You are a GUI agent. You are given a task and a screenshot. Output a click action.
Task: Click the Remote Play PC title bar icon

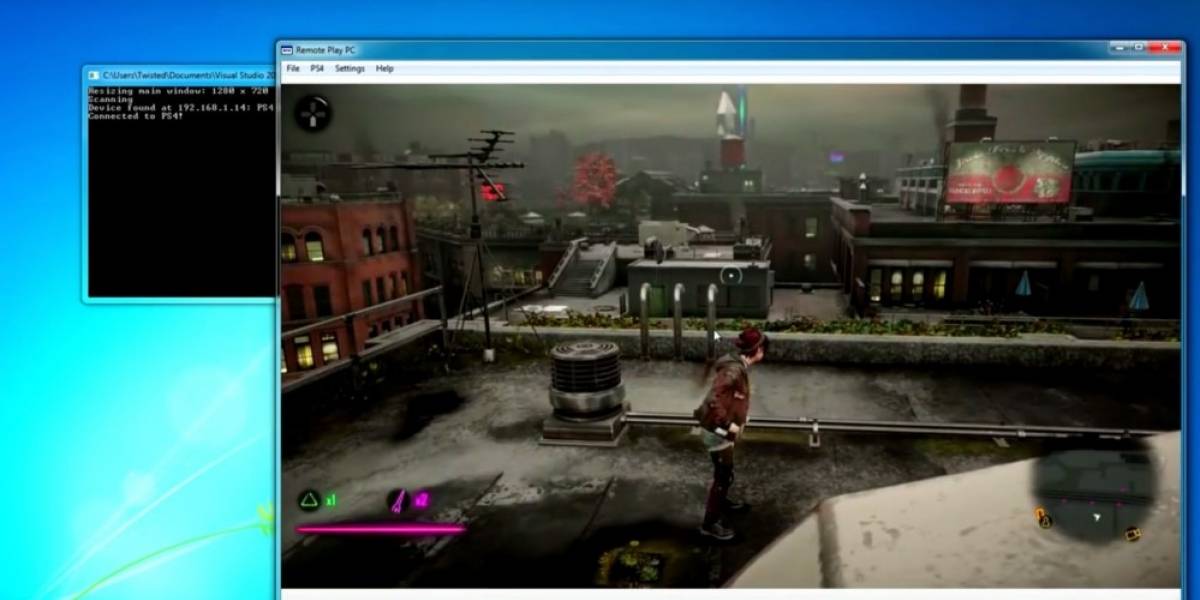[287, 50]
